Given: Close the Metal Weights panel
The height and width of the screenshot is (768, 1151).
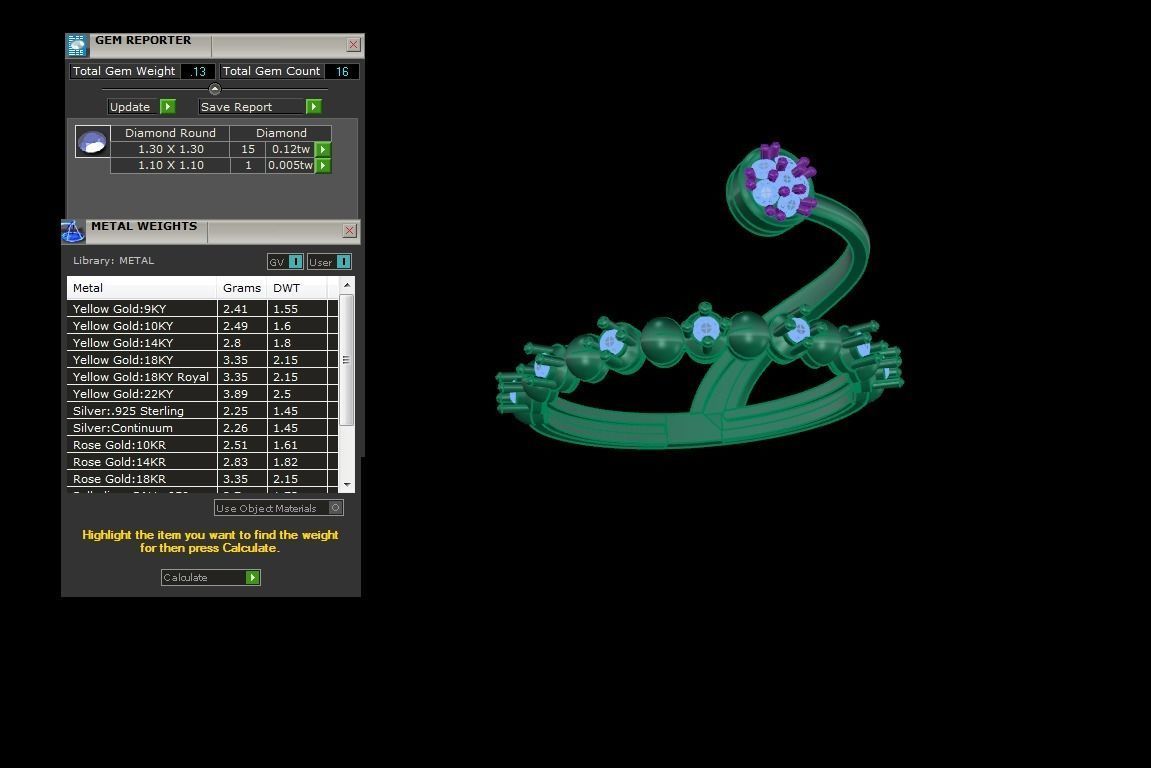Looking at the screenshot, I should (349, 231).
